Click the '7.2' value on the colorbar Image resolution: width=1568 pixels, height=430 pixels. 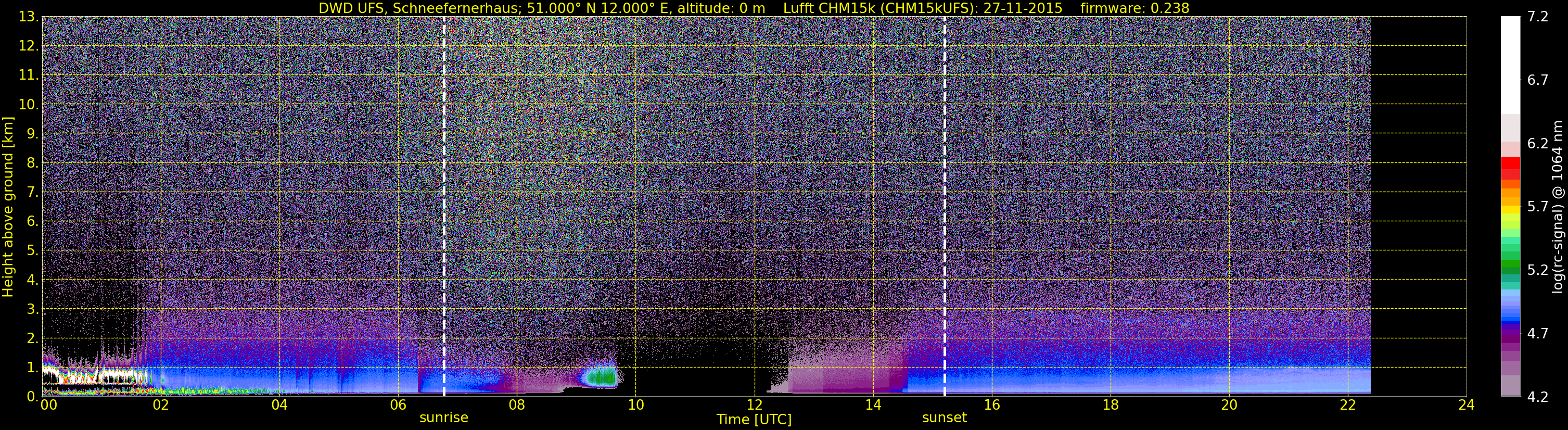pyautogui.click(x=1538, y=17)
